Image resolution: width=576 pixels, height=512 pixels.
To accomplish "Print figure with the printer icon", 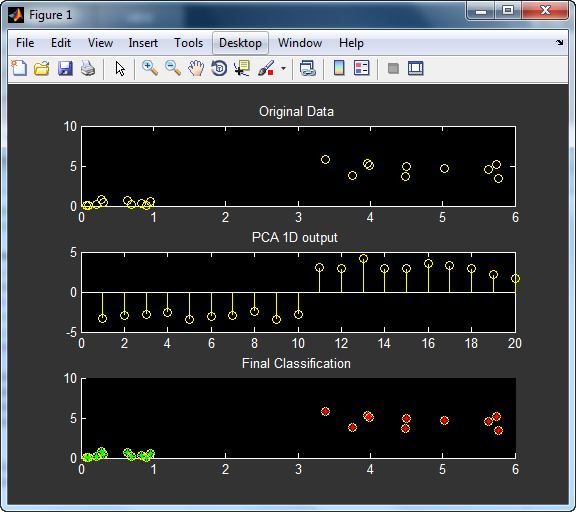I will point(88,68).
